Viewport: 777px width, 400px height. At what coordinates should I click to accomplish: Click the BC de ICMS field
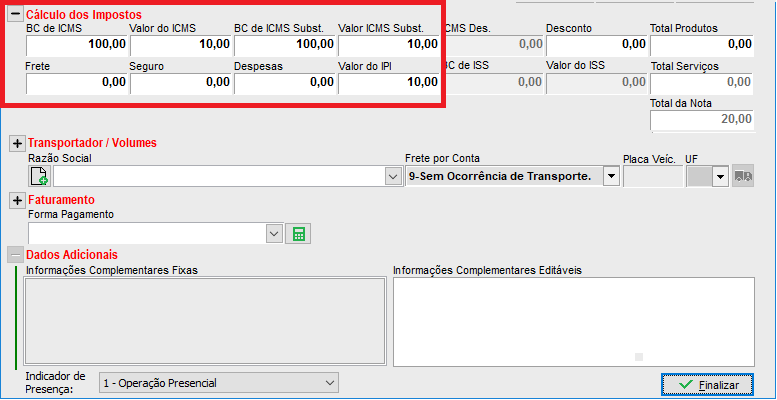[x=77, y=44]
